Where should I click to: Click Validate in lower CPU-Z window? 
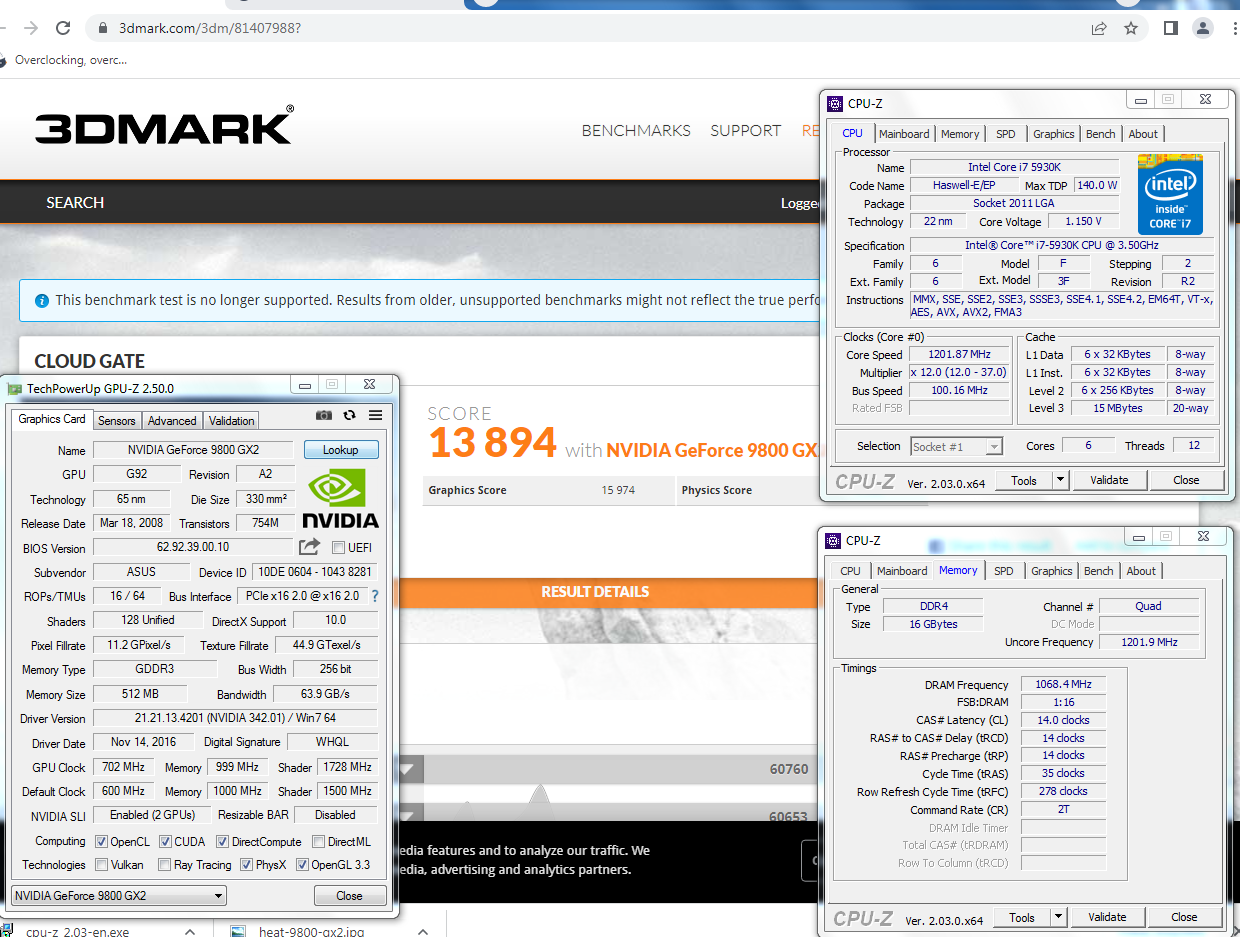click(x=1107, y=917)
